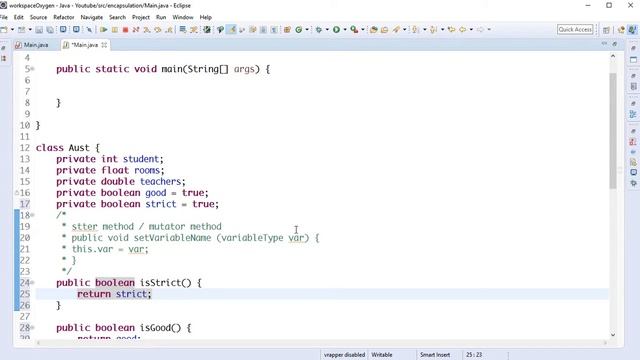Open the New file dropdown arrow
The image size is (640, 360).
(x=12, y=29)
